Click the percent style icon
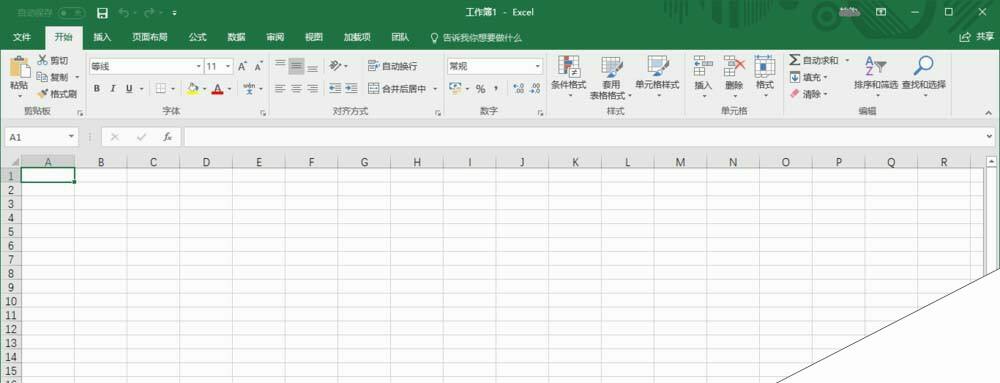The width and height of the screenshot is (1000, 383). point(480,89)
